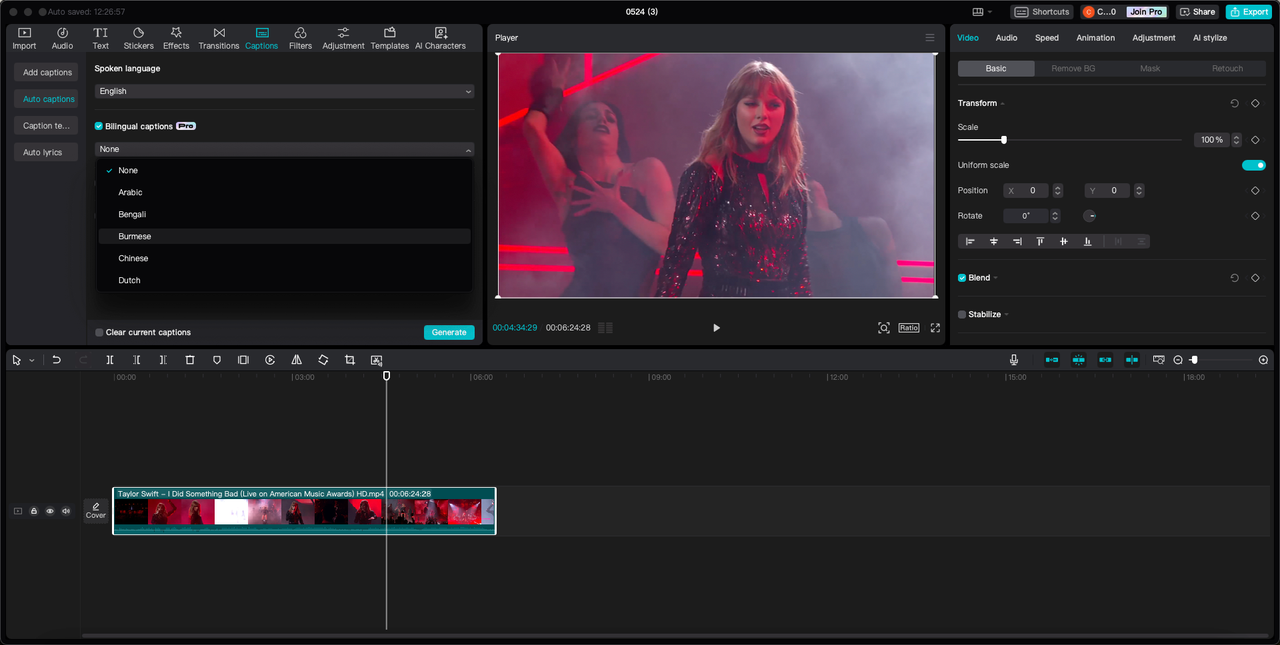Click the Scale slider handle
The height and width of the screenshot is (645, 1280).
1003,140
